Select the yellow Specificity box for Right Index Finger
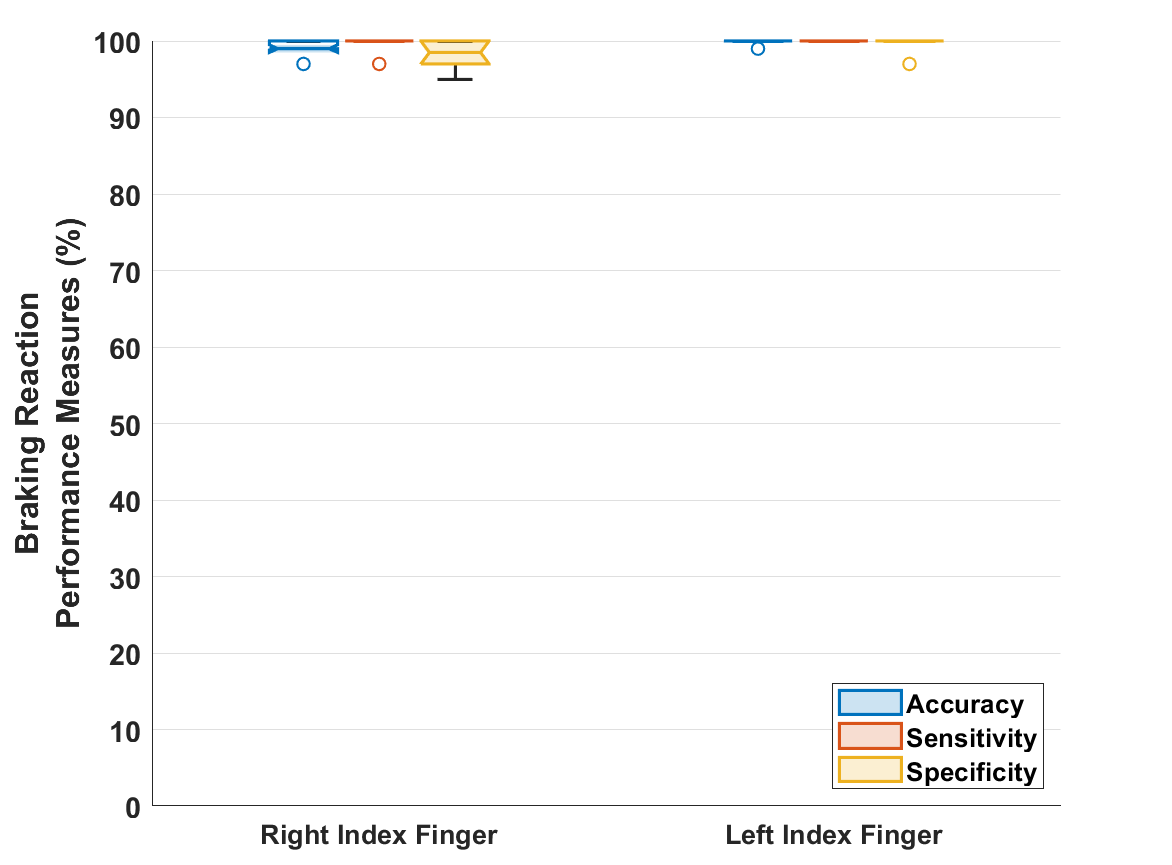 (x=455, y=53)
